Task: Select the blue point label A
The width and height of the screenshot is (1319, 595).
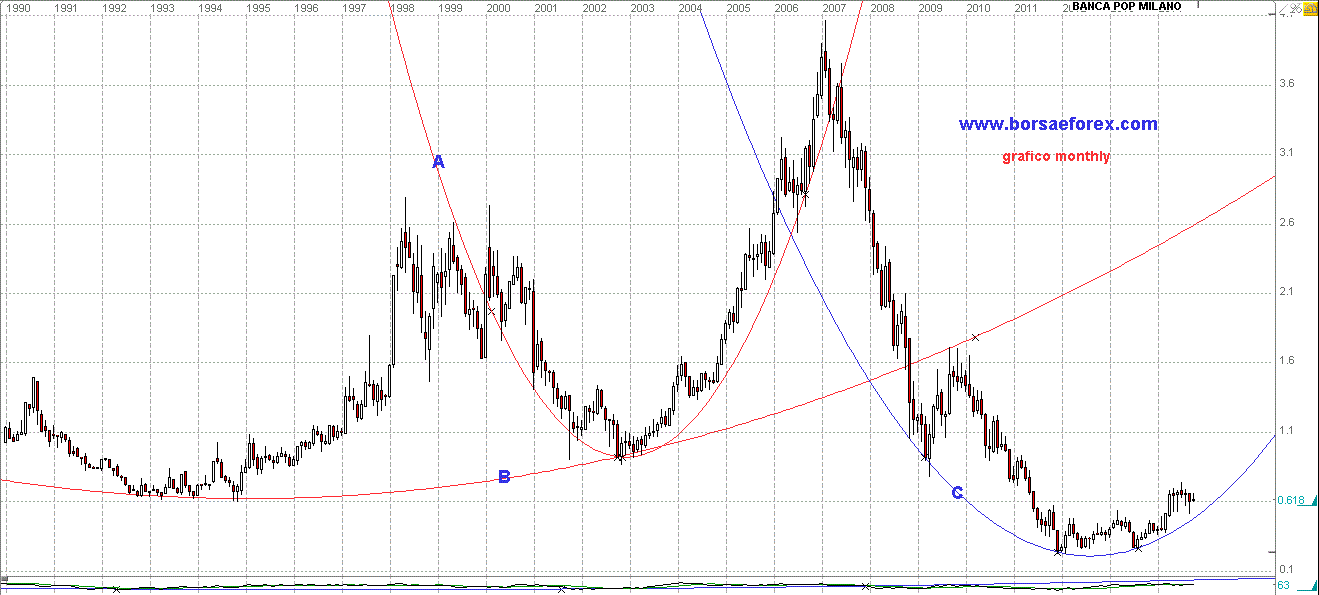Action: pyautogui.click(x=437, y=162)
